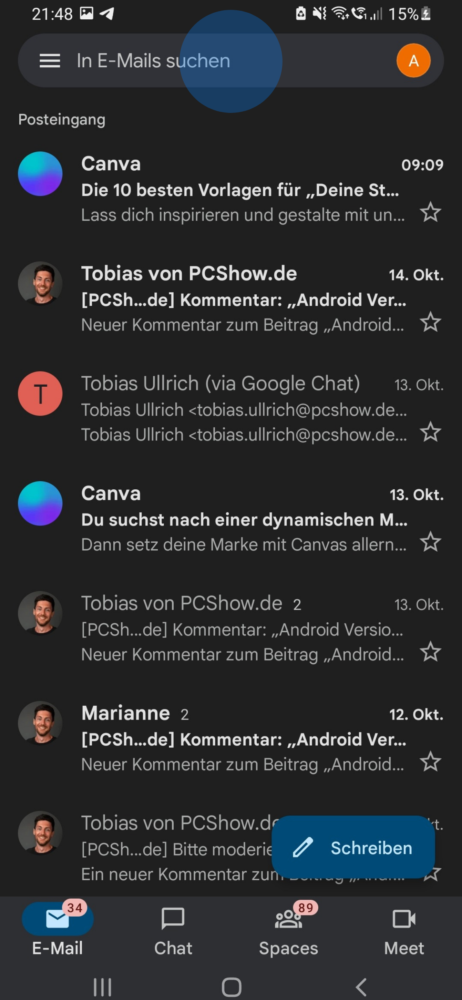Tap the Android home button
The width and height of the screenshot is (462, 1000).
(231, 987)
